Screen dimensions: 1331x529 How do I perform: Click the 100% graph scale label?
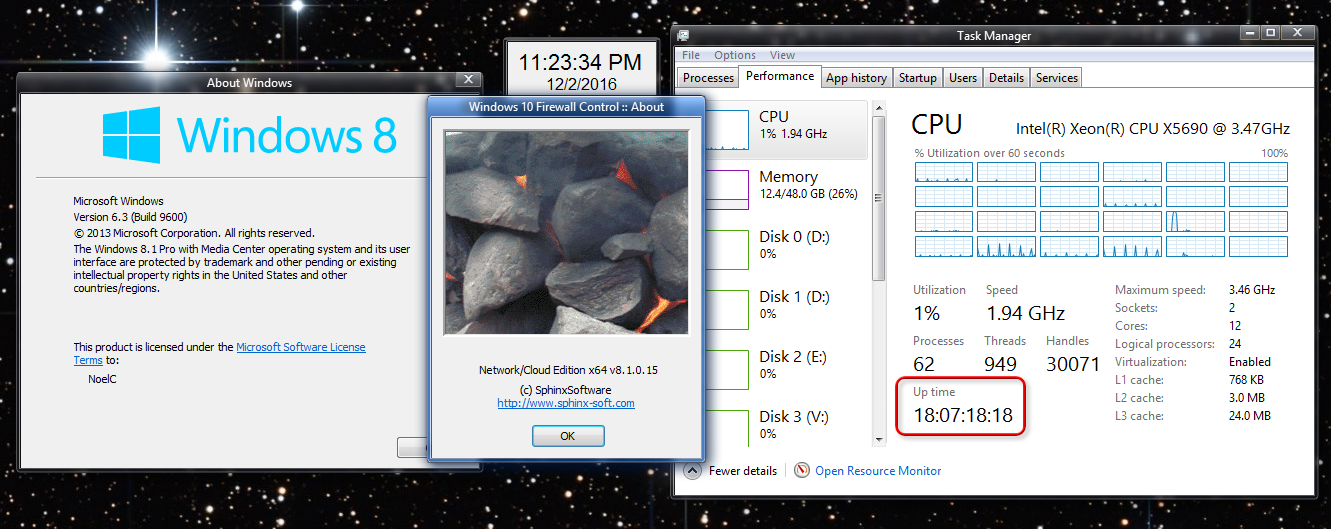coord(1275,153)
